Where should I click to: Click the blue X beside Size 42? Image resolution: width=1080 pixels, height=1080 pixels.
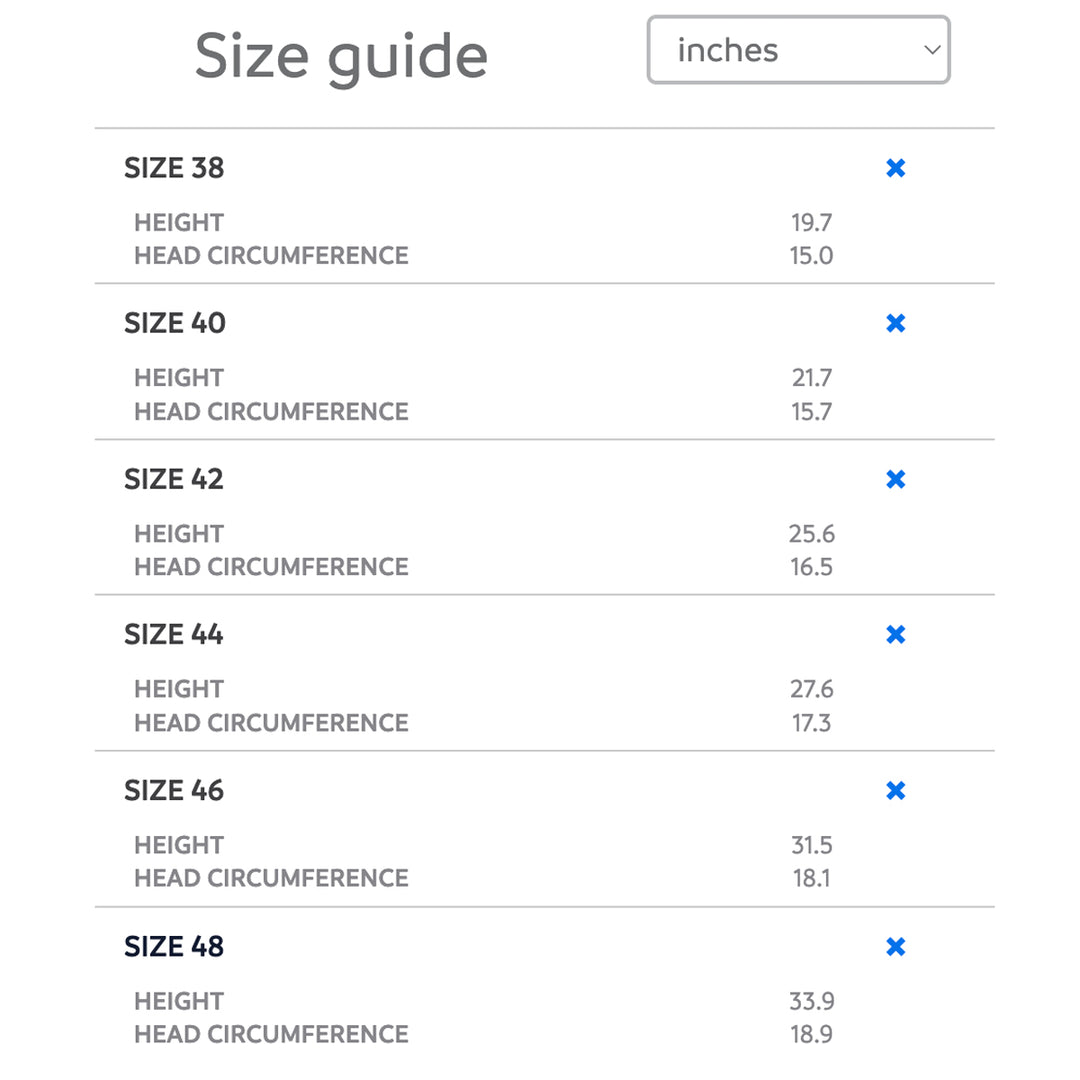click(x=896, y=479)
